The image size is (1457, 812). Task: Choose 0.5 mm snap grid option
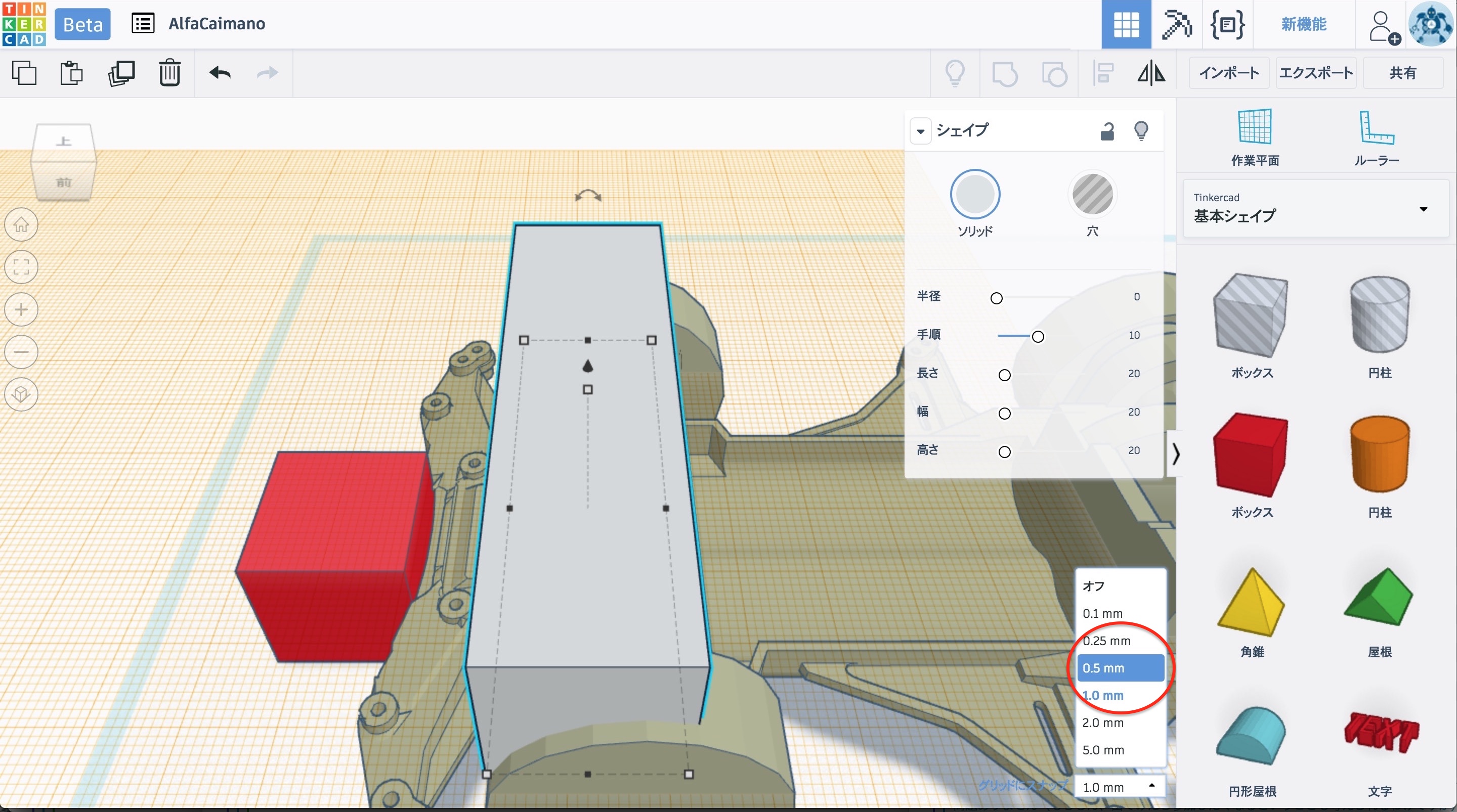coord(1120,668)
